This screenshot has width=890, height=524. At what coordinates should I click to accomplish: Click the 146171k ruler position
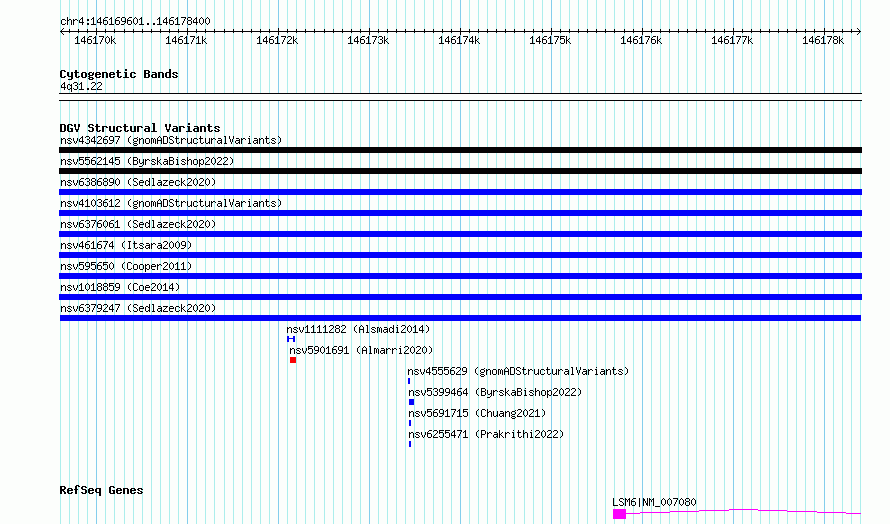[186, 40]
